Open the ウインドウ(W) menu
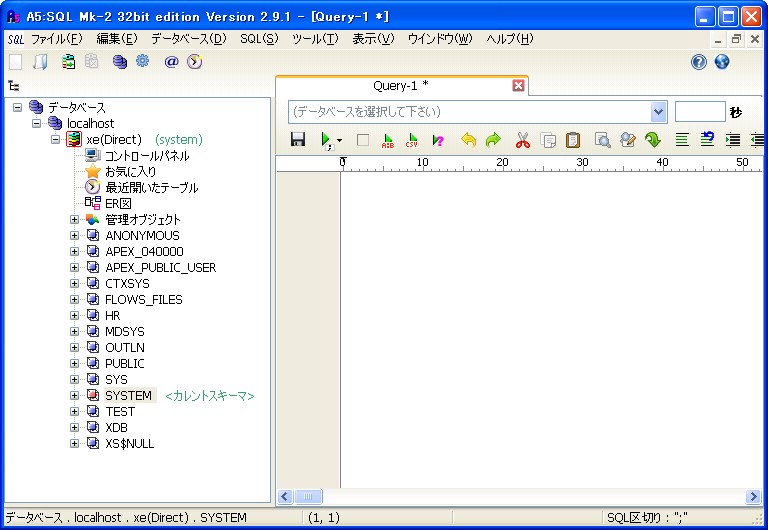 pyautogui.click(x=440, y=39)
